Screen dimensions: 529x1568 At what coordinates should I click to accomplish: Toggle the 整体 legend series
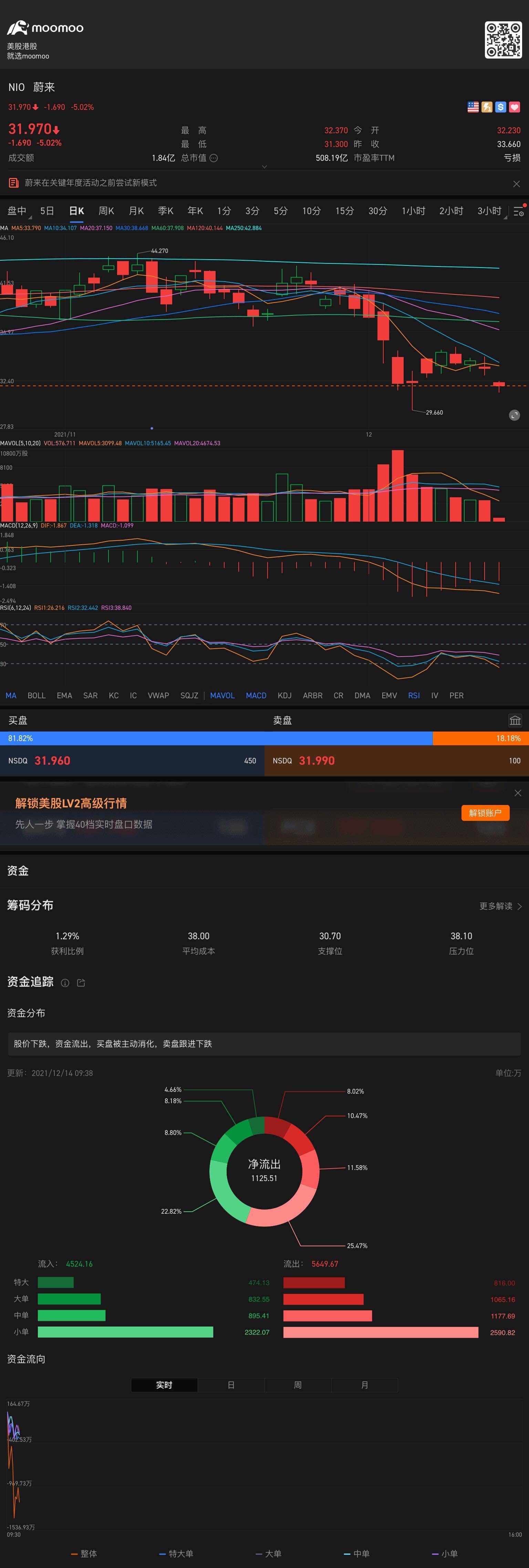click(x=84, y=1554)
